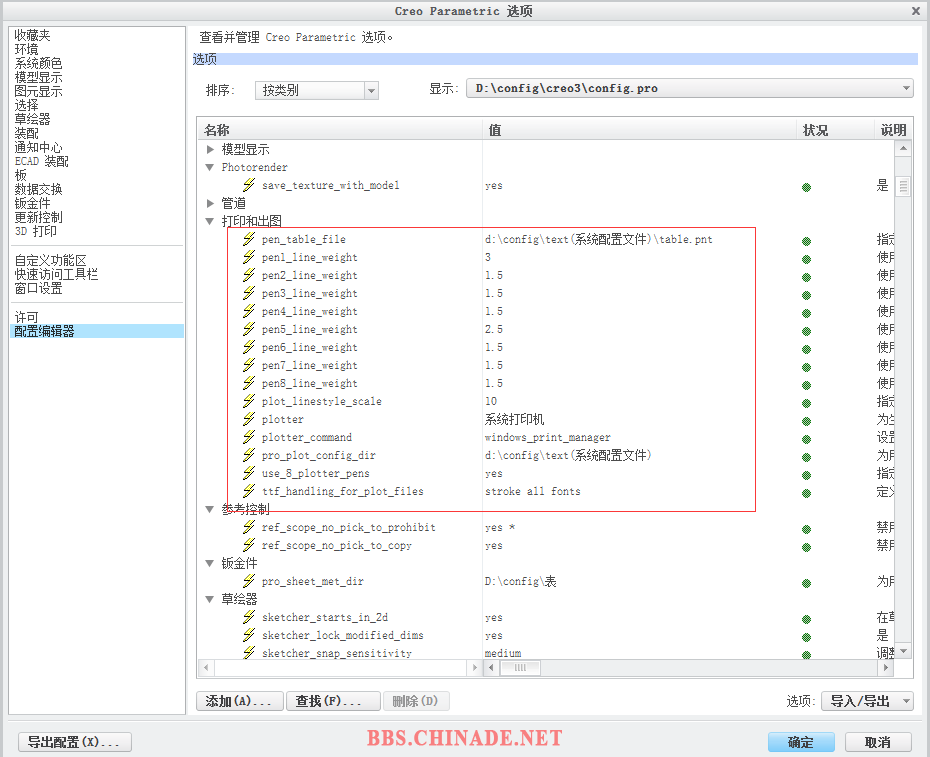Click the 添加(A)... button
Image resolution: width=930 pixels, height=757 pixels.
point(240,701)
